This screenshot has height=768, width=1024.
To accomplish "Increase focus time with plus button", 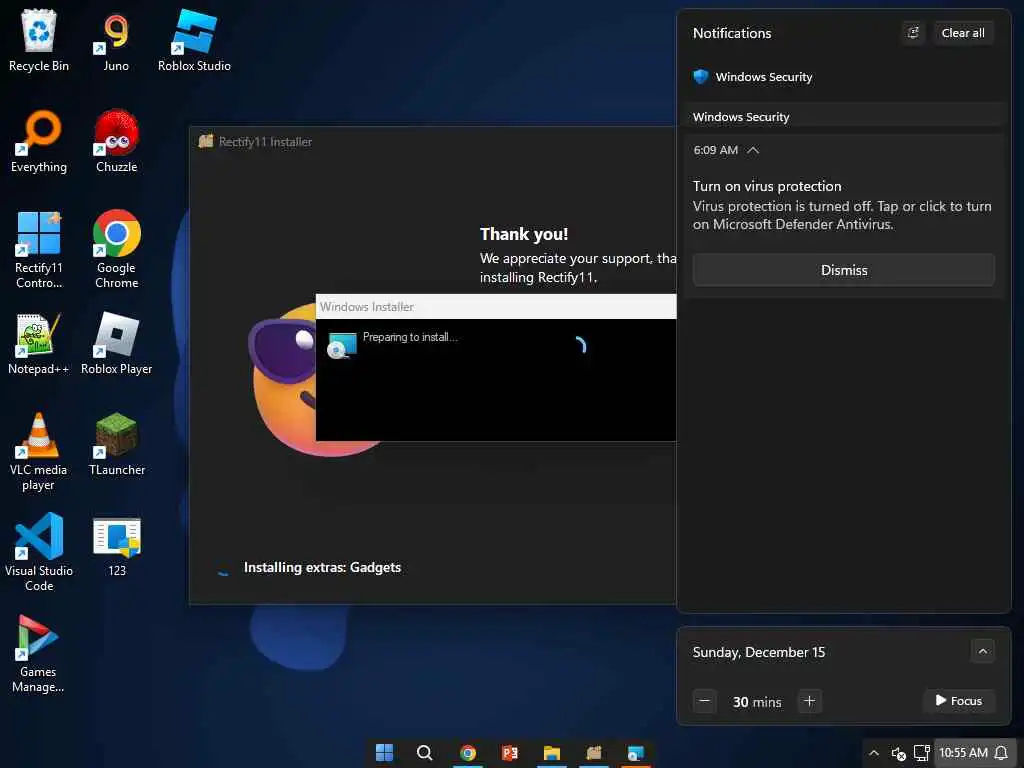I will [809, 701].
